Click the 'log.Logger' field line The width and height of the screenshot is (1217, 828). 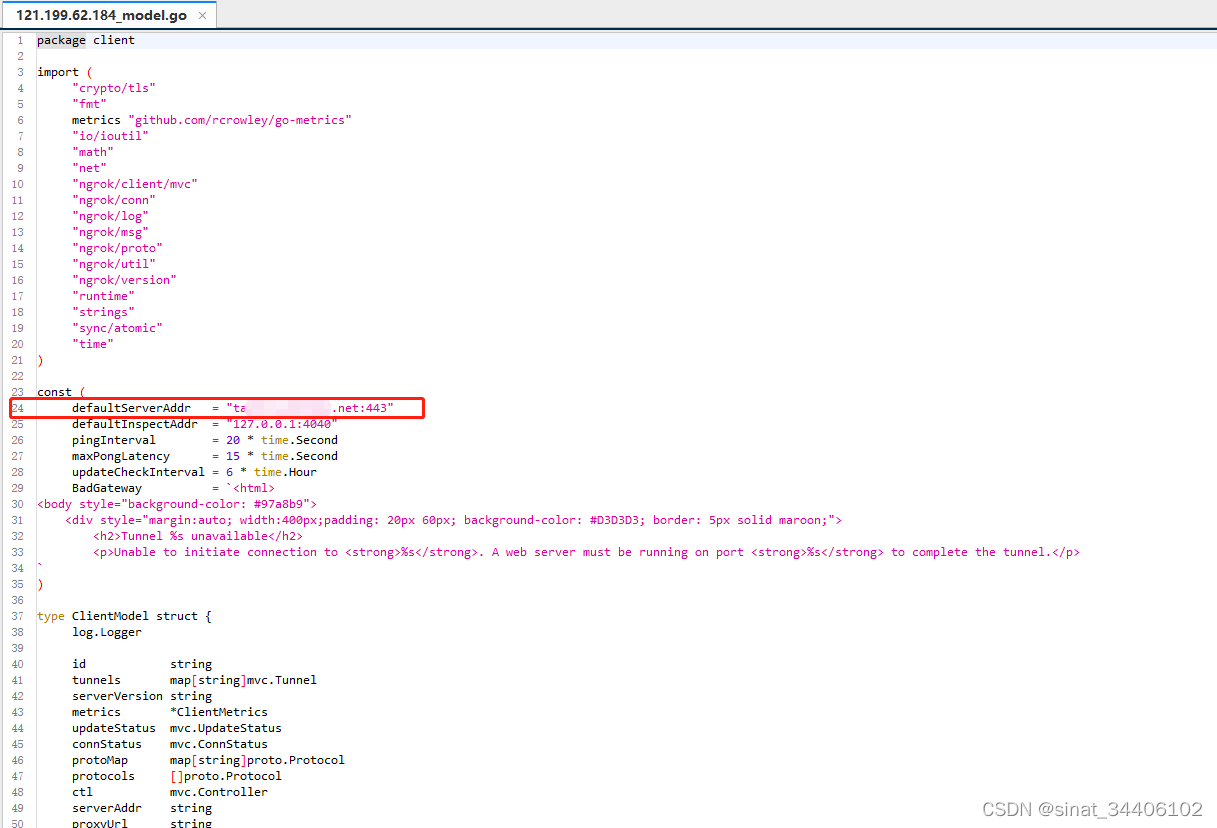[107, 632]
